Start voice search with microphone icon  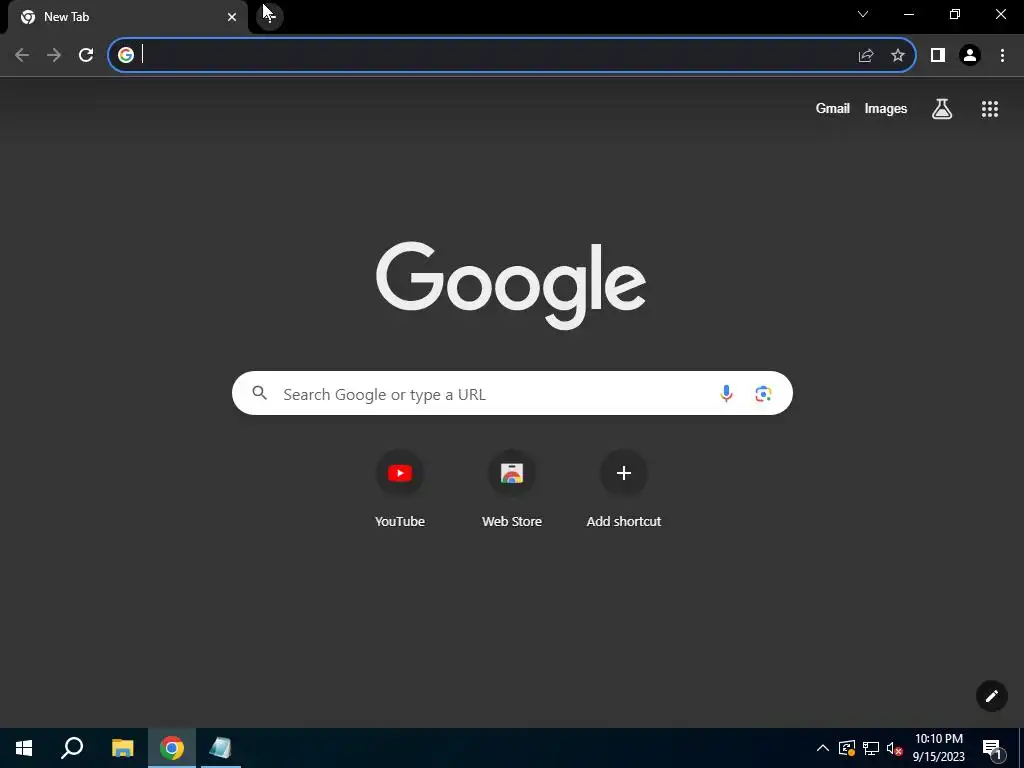point(726,393)
